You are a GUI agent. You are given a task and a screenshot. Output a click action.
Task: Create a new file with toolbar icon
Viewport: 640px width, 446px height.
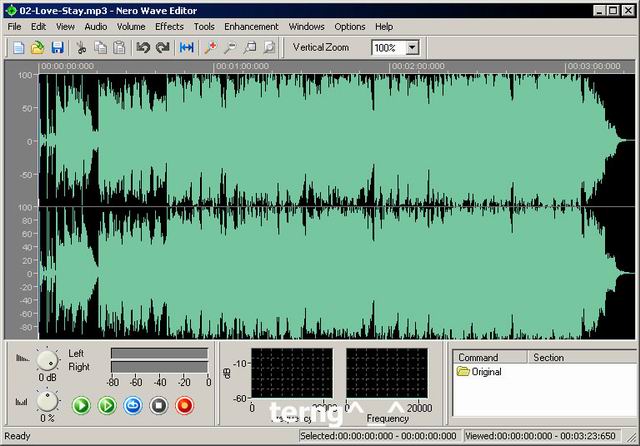tap(18, 48)
